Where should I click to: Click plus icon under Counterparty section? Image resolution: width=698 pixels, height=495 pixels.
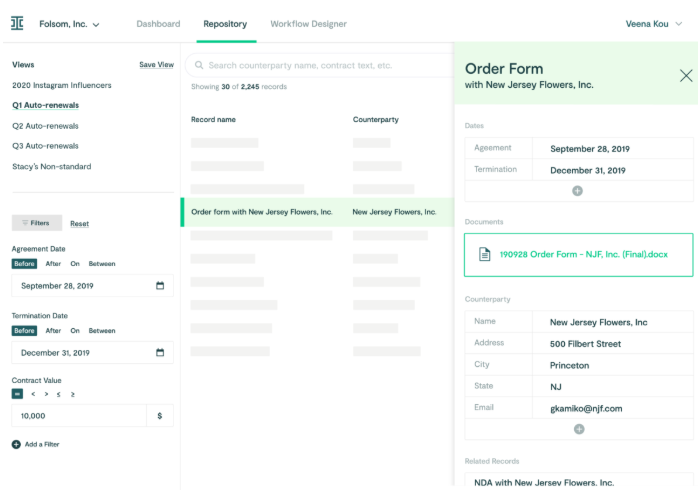[x=579, y=429]
